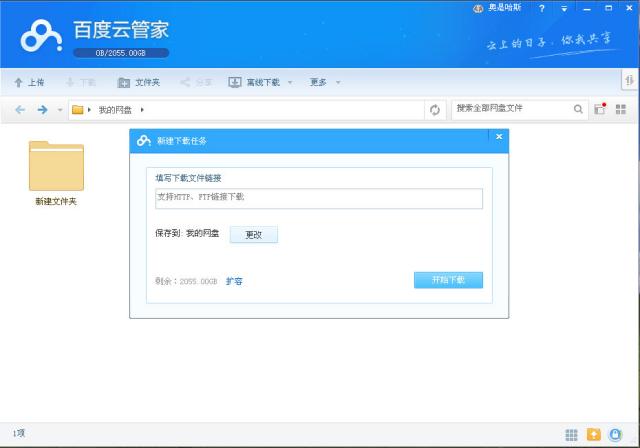The image size is (640, 448).
Task: Open the title bar dropdown menu arrow
Action: coord(564,9)
